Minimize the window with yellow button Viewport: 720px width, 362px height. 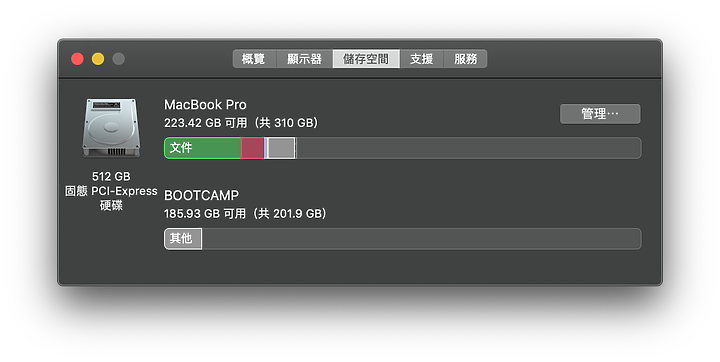pos(98,59)
